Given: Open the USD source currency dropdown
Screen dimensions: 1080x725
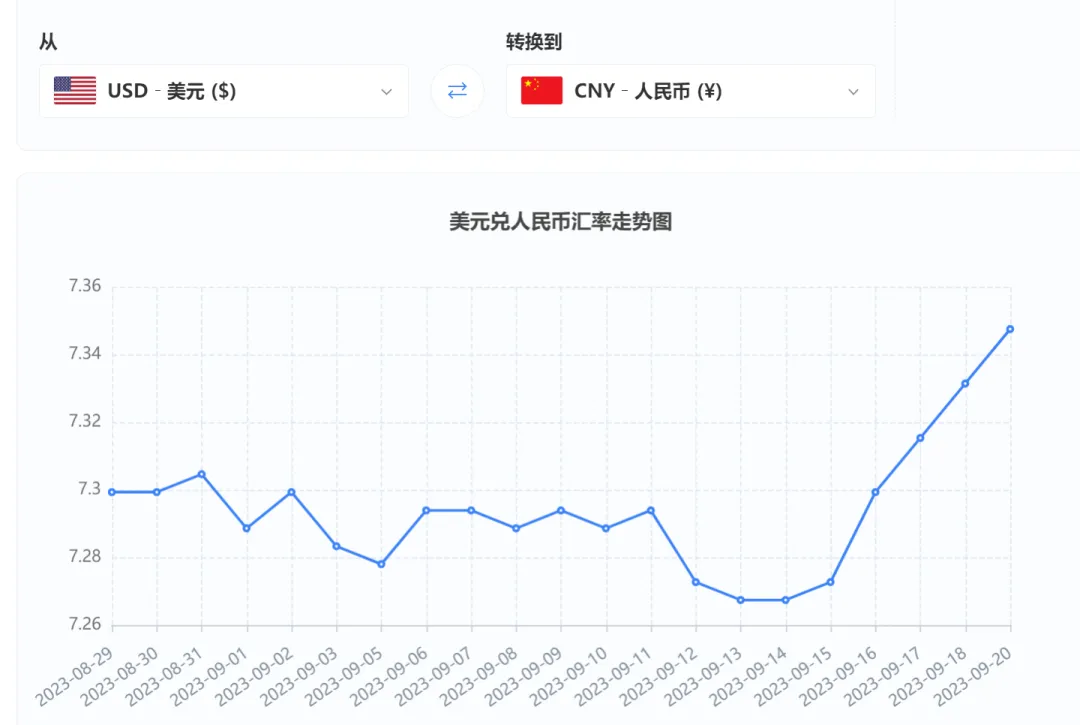Looking at the screenshot, I should (224, 91).
